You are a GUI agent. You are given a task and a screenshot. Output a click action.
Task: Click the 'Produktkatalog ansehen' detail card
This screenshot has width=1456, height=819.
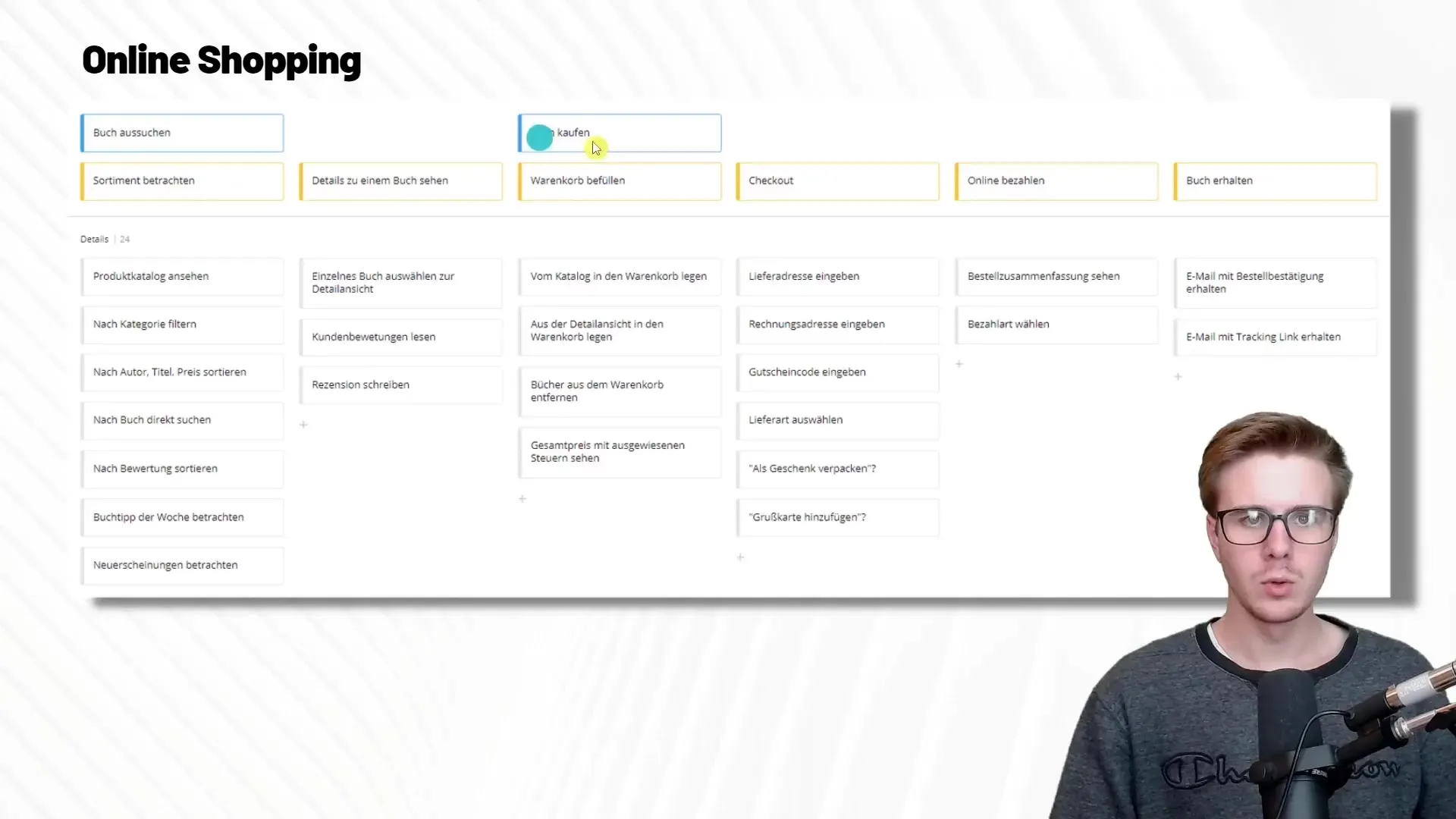pyautogui.click(x=181, y=276)
